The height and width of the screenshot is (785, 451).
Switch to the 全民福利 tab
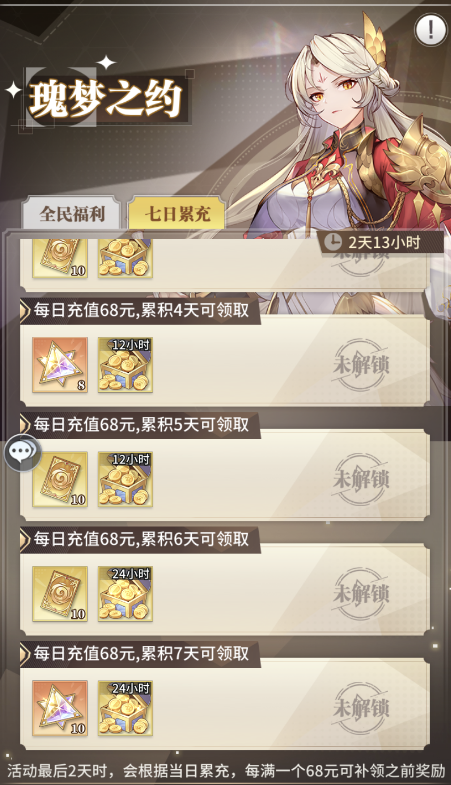pos(72,214)
